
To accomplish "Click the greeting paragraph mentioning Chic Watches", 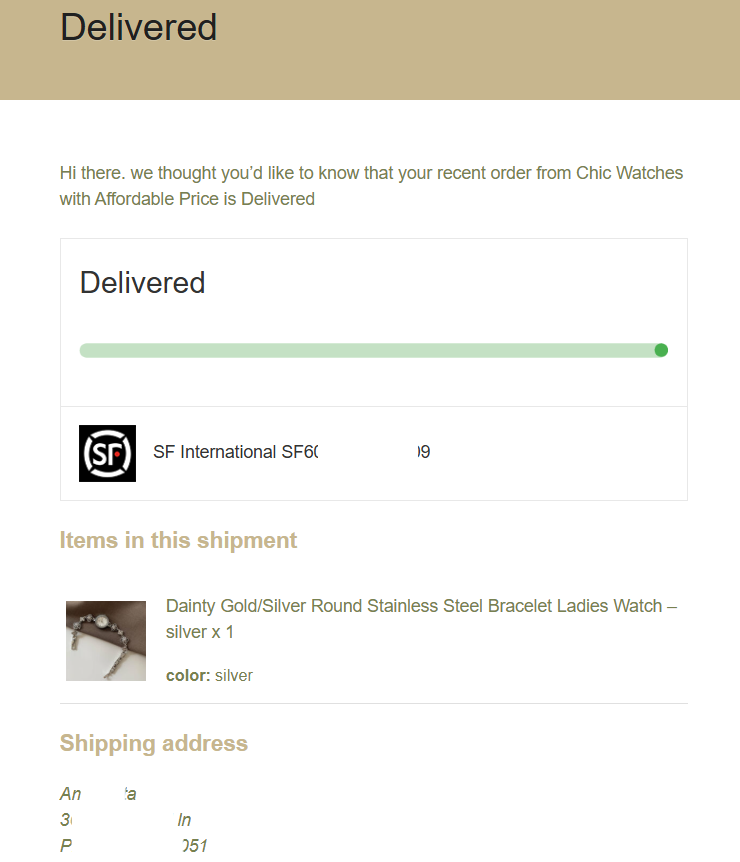I will (371, 186).
